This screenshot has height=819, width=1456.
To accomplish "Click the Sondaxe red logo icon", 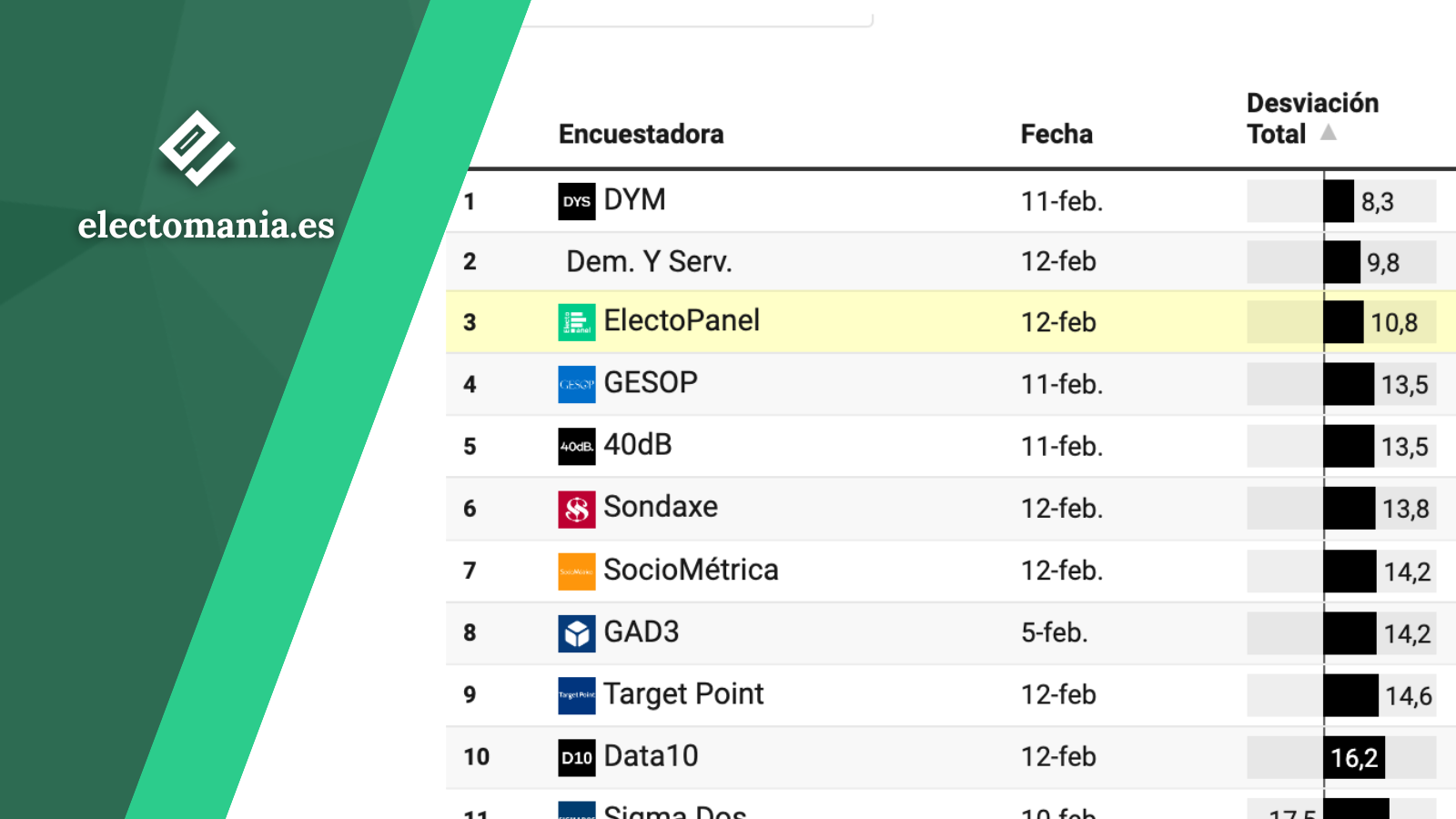I will 577,509.
